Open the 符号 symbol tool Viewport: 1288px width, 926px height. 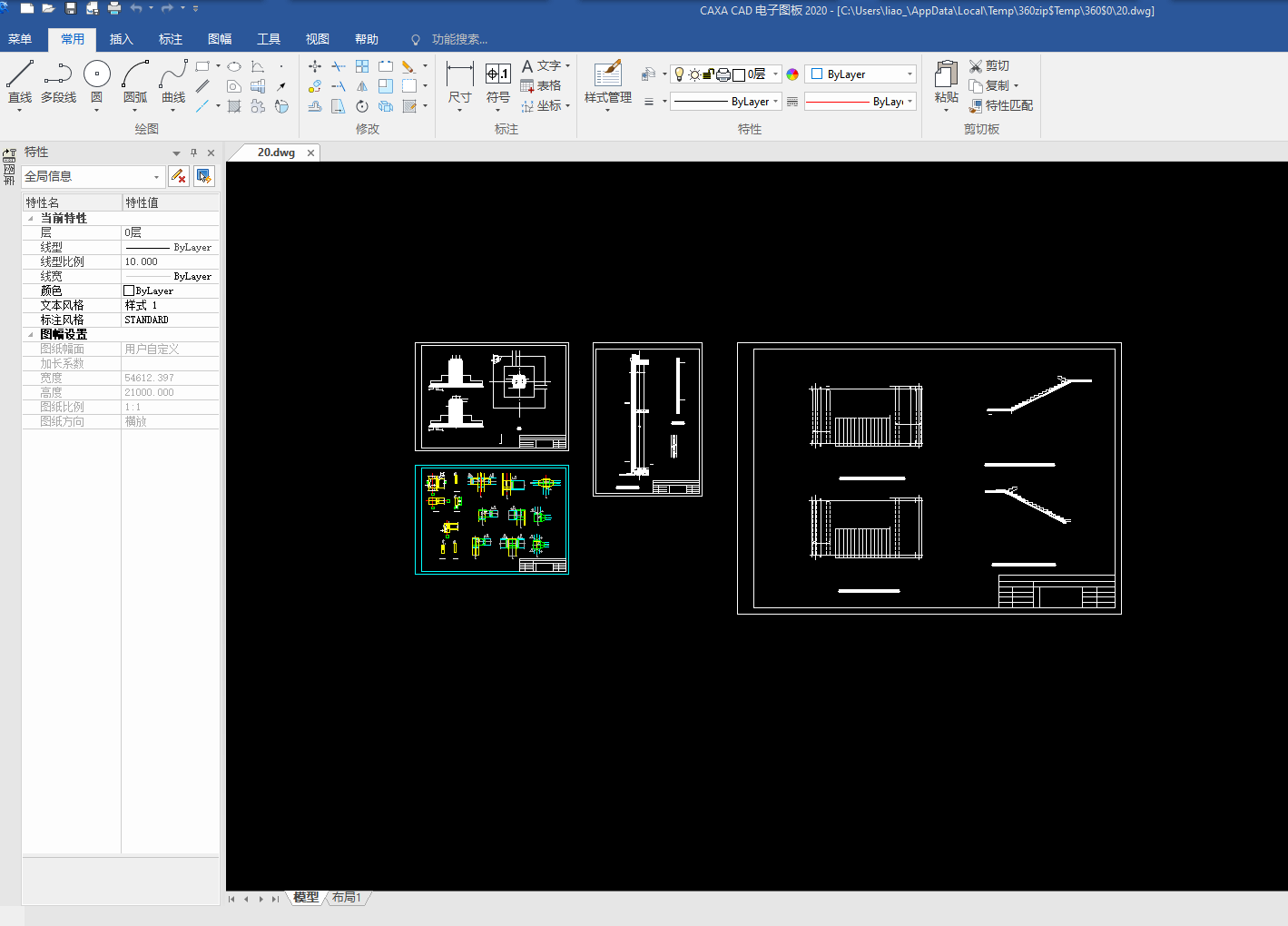(x=498, y=84)
